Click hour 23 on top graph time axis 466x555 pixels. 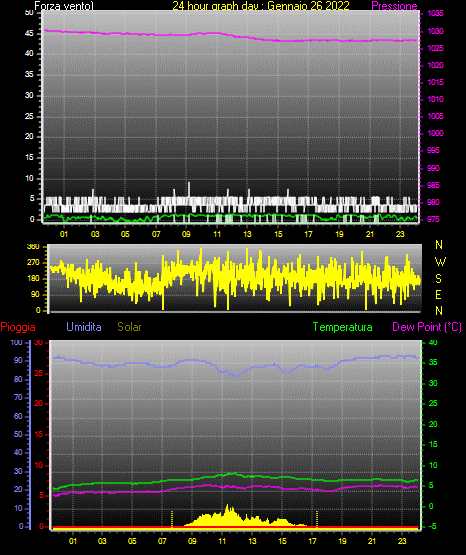[400, 234]
